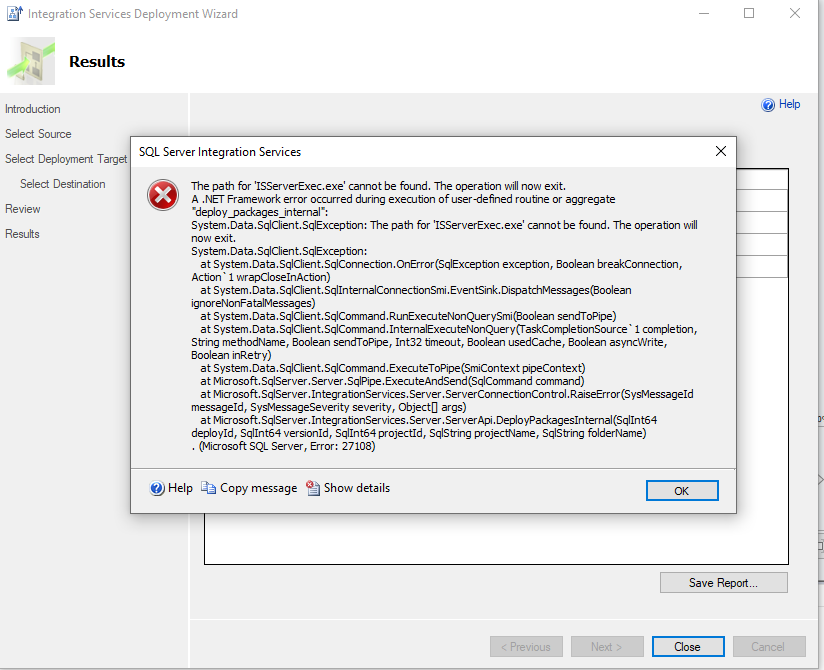Open the Show details link
This screenshot has height=670, width=824.
coord(355,488)
